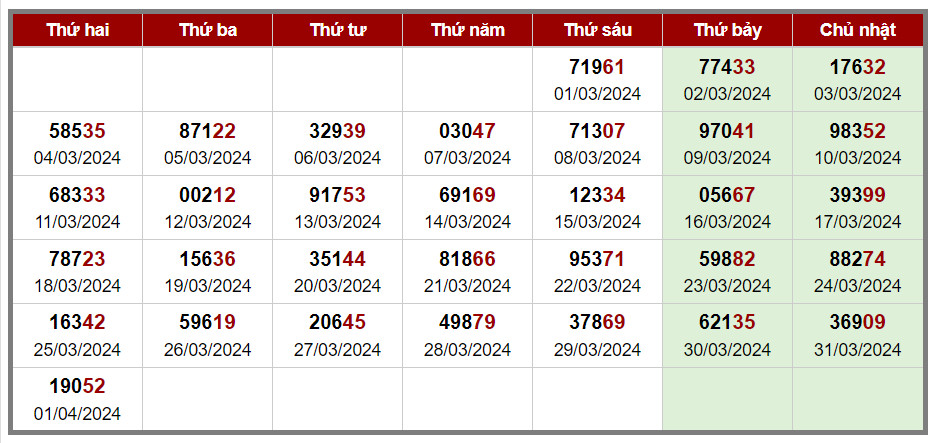Open the 04/03/2024 result 58535
This screenshot has height=443, width=934.
point(77,143)
